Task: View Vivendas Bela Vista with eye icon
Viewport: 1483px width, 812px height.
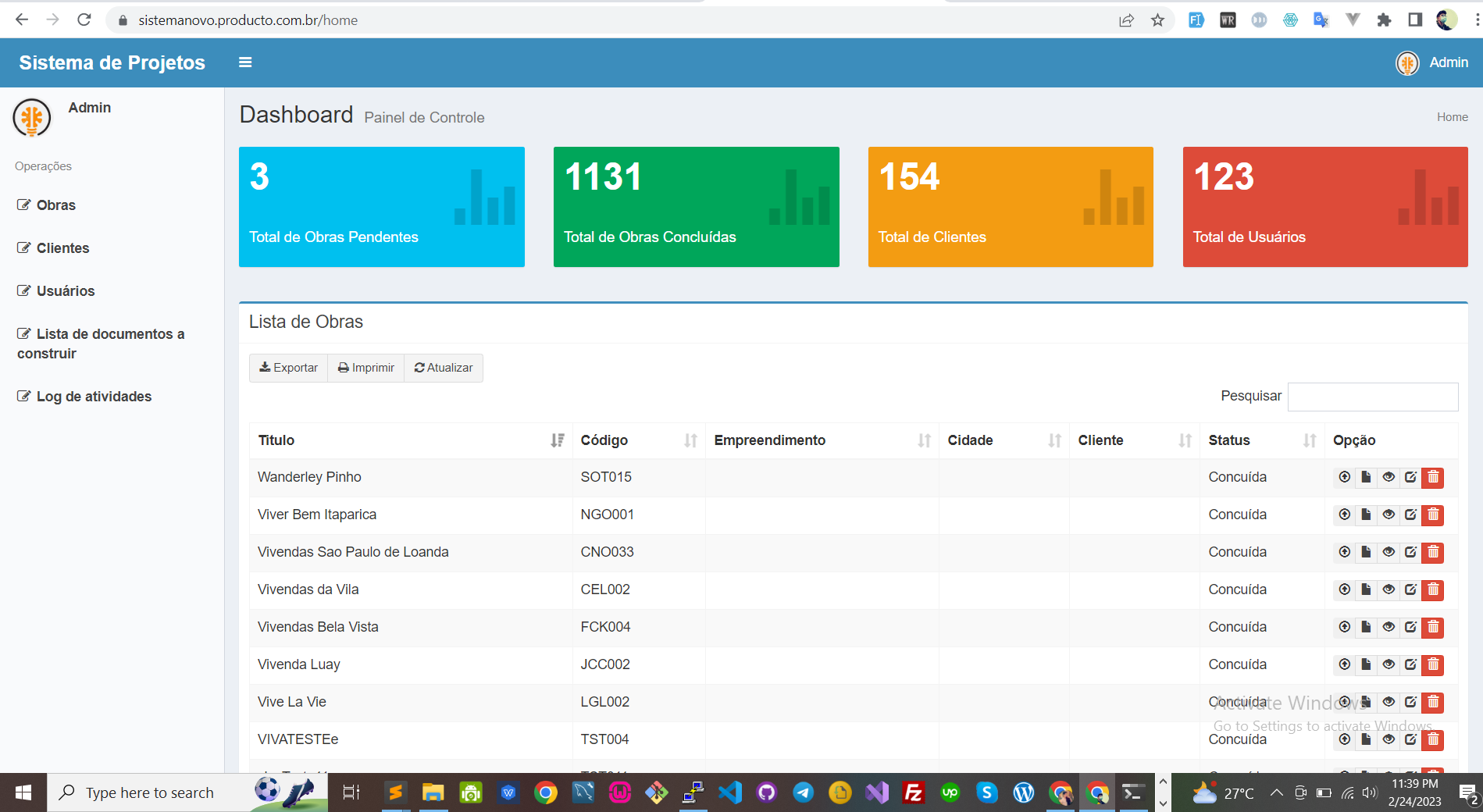Action: click(x=1389, y=627)
